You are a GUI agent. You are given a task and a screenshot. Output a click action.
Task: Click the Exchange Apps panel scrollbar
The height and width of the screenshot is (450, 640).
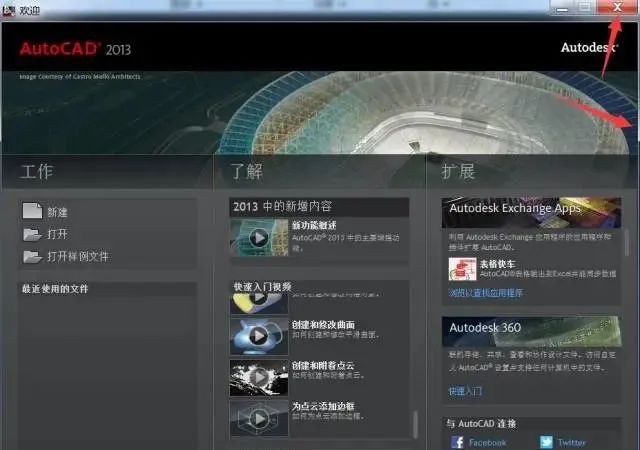point(627,243)
